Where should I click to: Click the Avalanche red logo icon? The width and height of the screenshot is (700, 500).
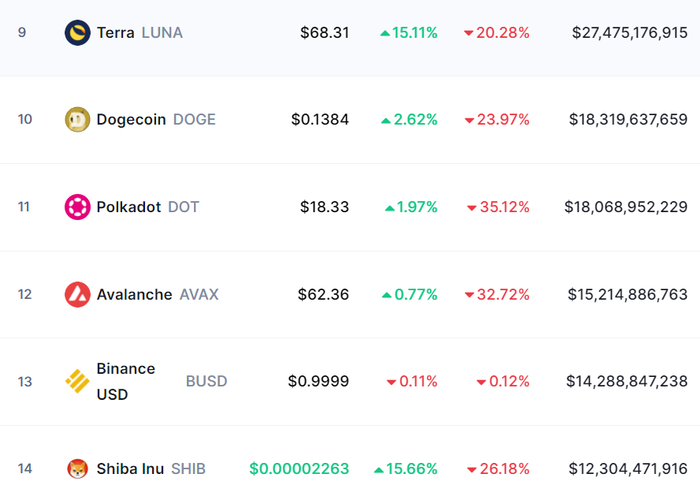[x=77, y=295]
